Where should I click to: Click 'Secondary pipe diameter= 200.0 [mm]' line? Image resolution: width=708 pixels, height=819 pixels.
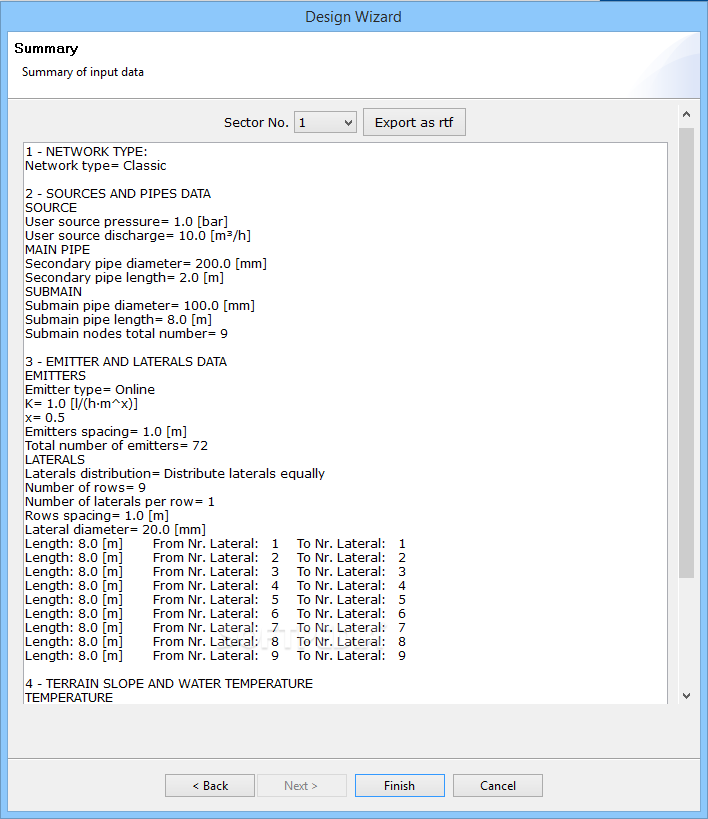tap(146, 264)
